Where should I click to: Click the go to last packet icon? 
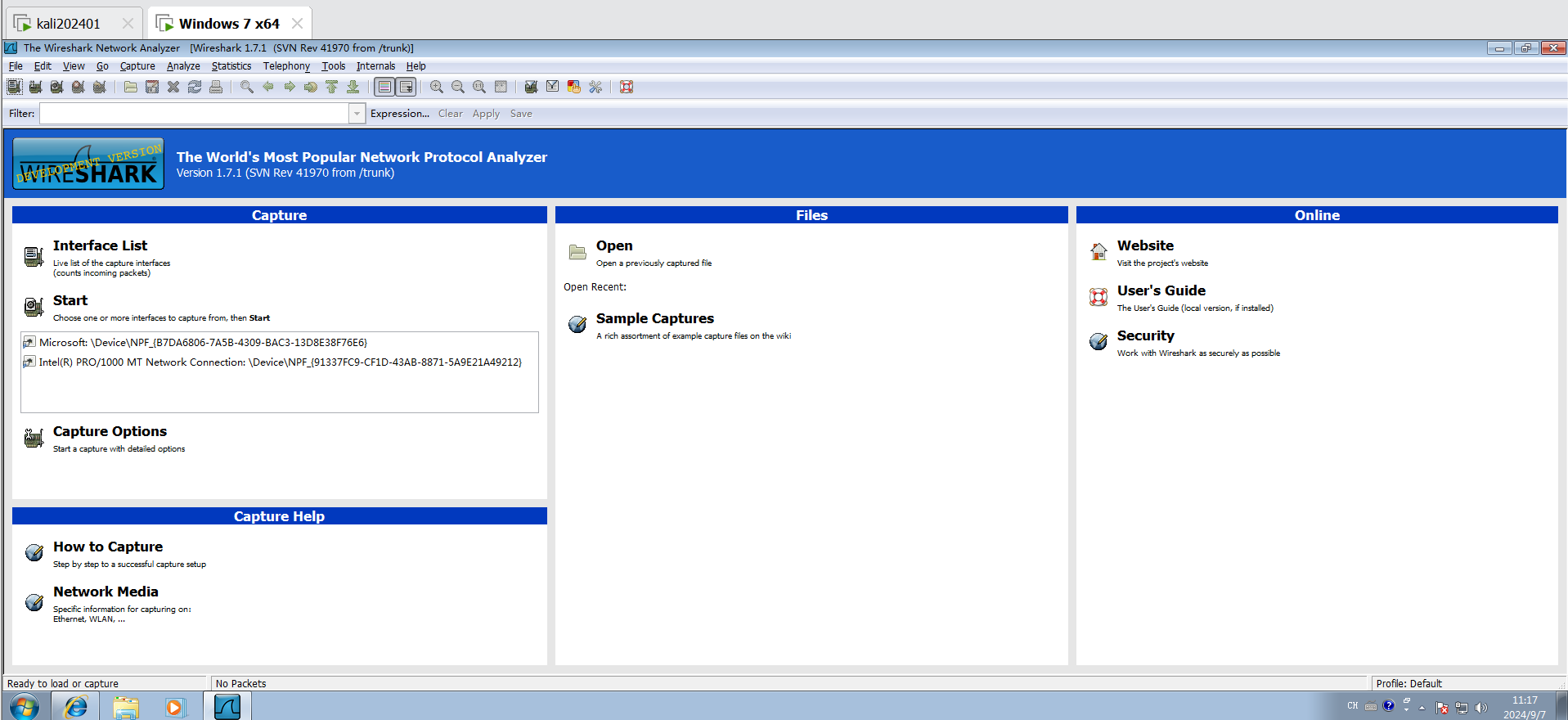[353, 87]
